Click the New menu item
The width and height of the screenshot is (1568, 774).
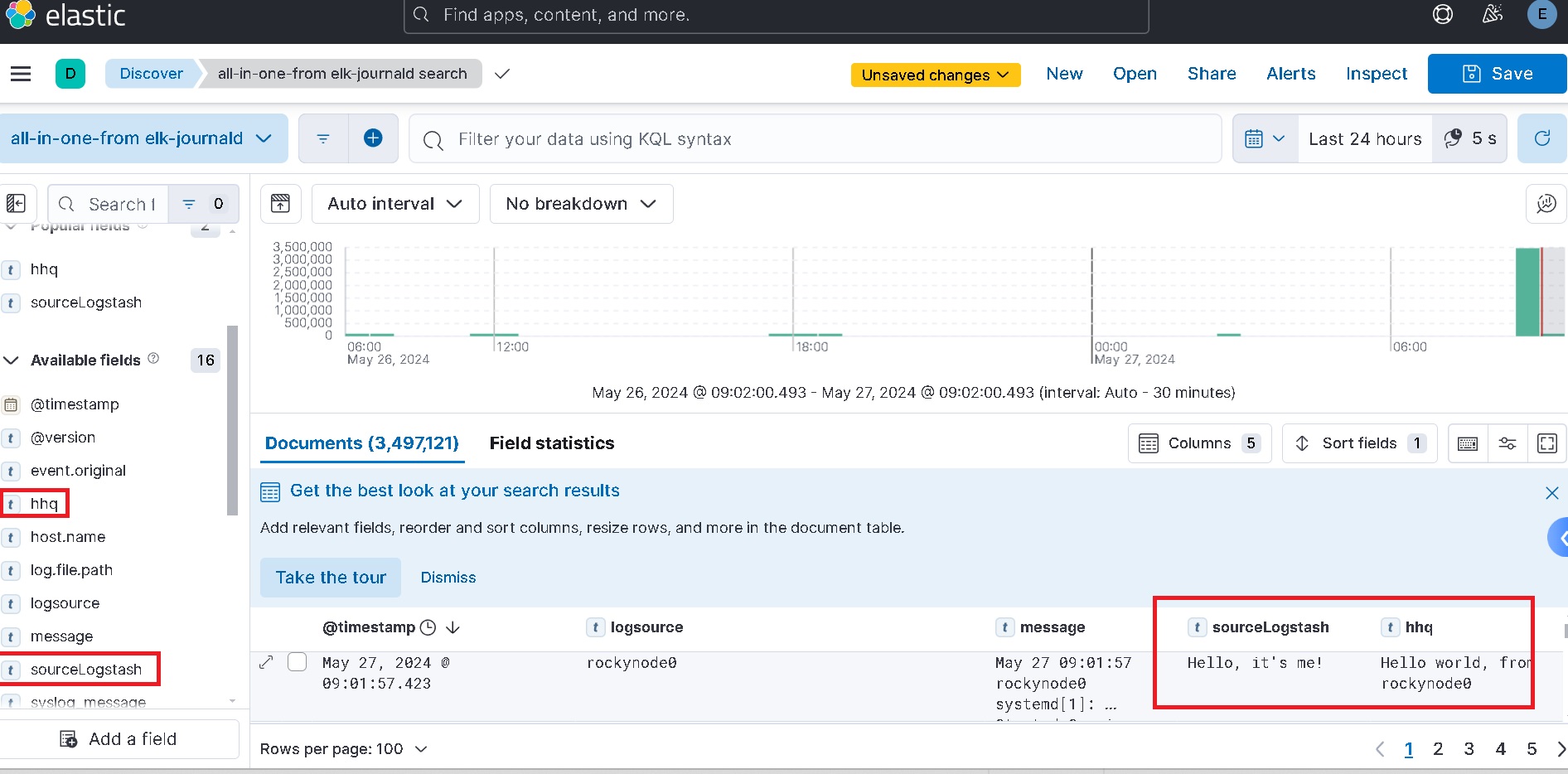pyautogui.click(x=1064, y=74)
